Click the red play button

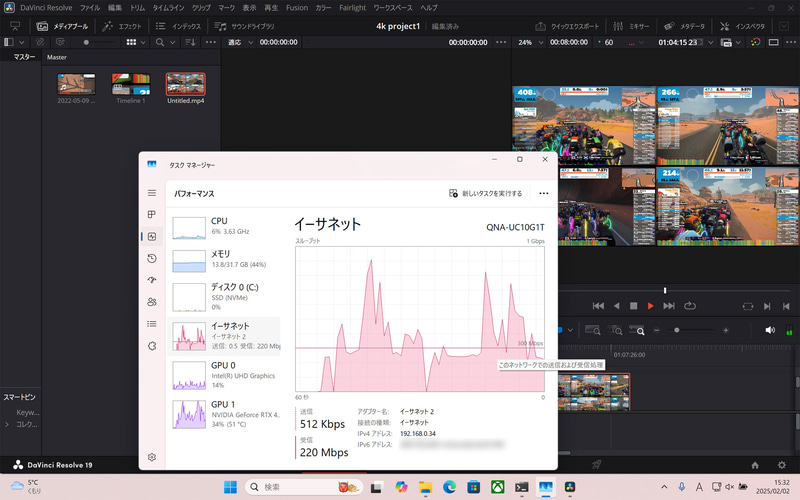(651, 306)
